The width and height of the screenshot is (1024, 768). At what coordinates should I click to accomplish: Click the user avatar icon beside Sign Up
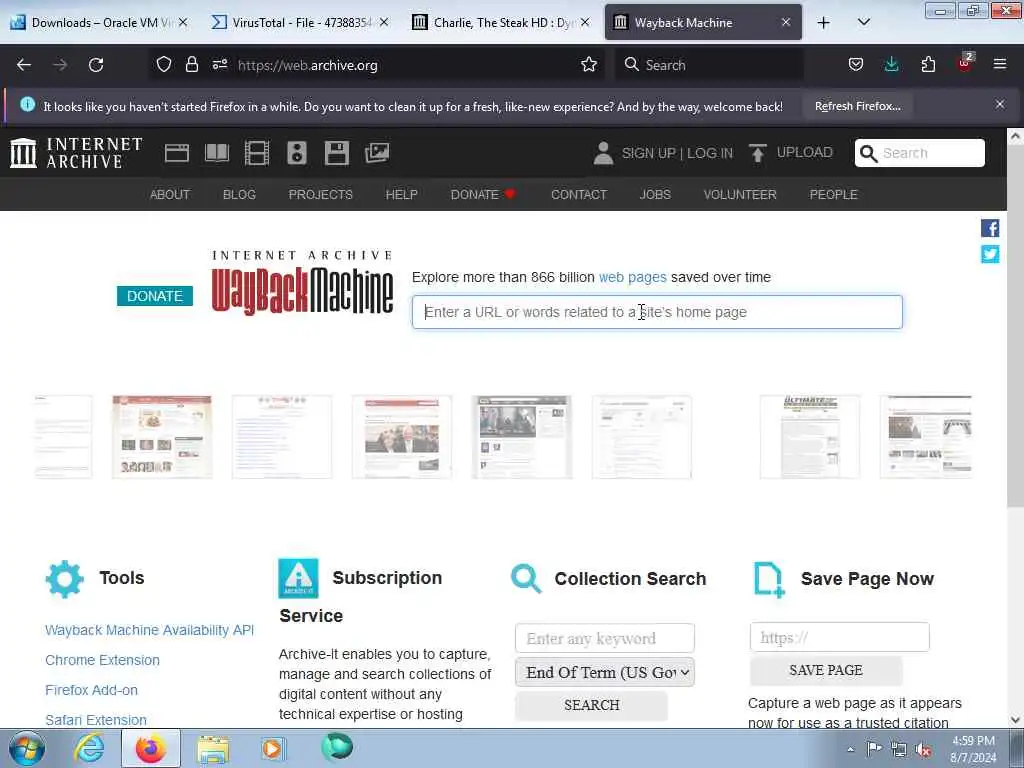coord(603,153)
